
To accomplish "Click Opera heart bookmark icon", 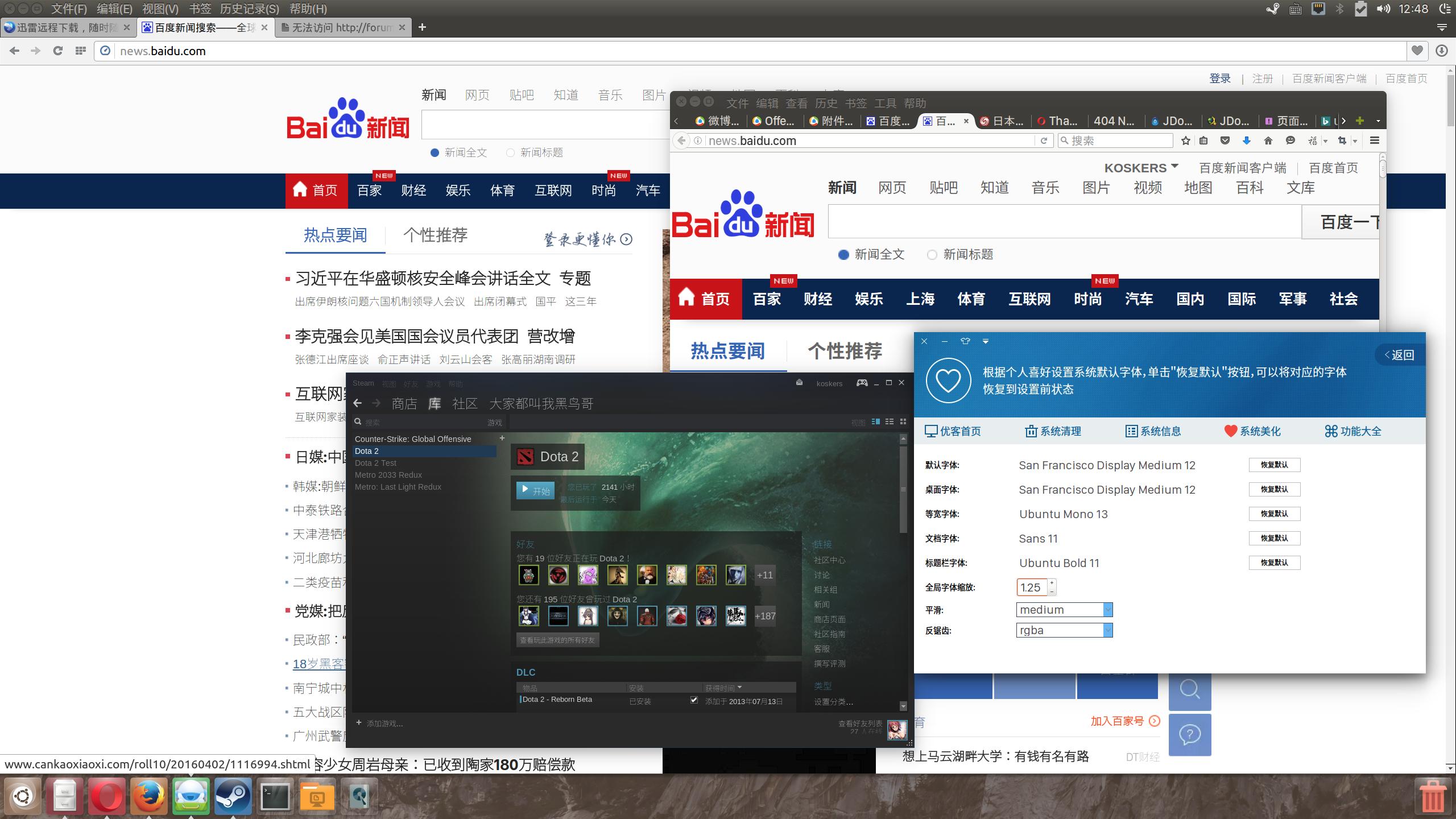I will tap(1417, 51).
